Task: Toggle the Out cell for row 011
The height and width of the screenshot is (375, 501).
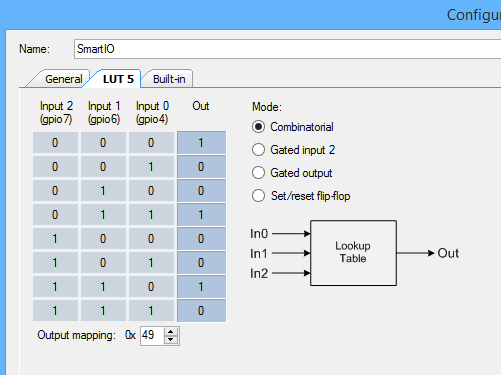Action: [x=201, y=215]
